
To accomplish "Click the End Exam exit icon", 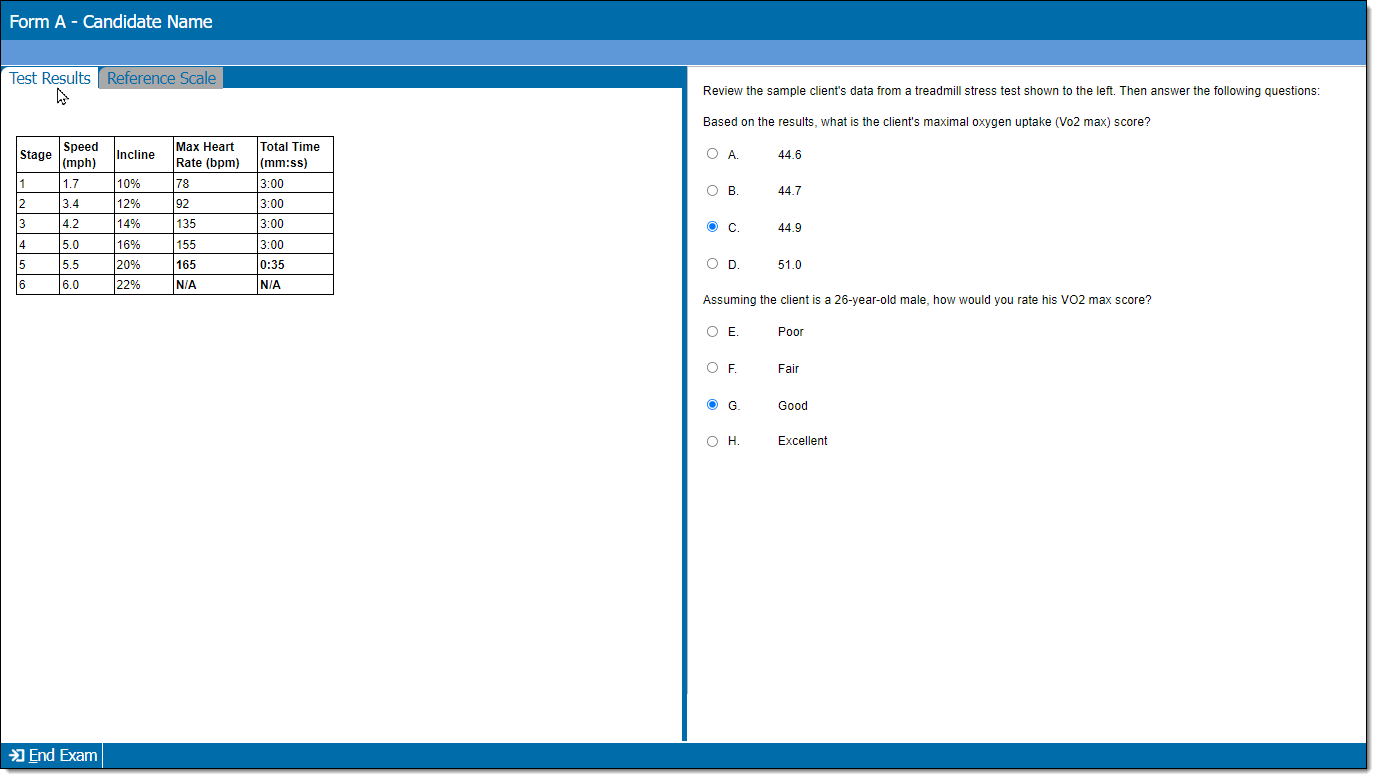I will point(17,755).
